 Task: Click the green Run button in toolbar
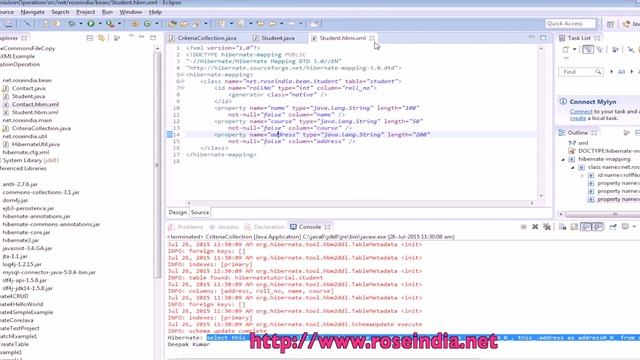tap(91, 24)
